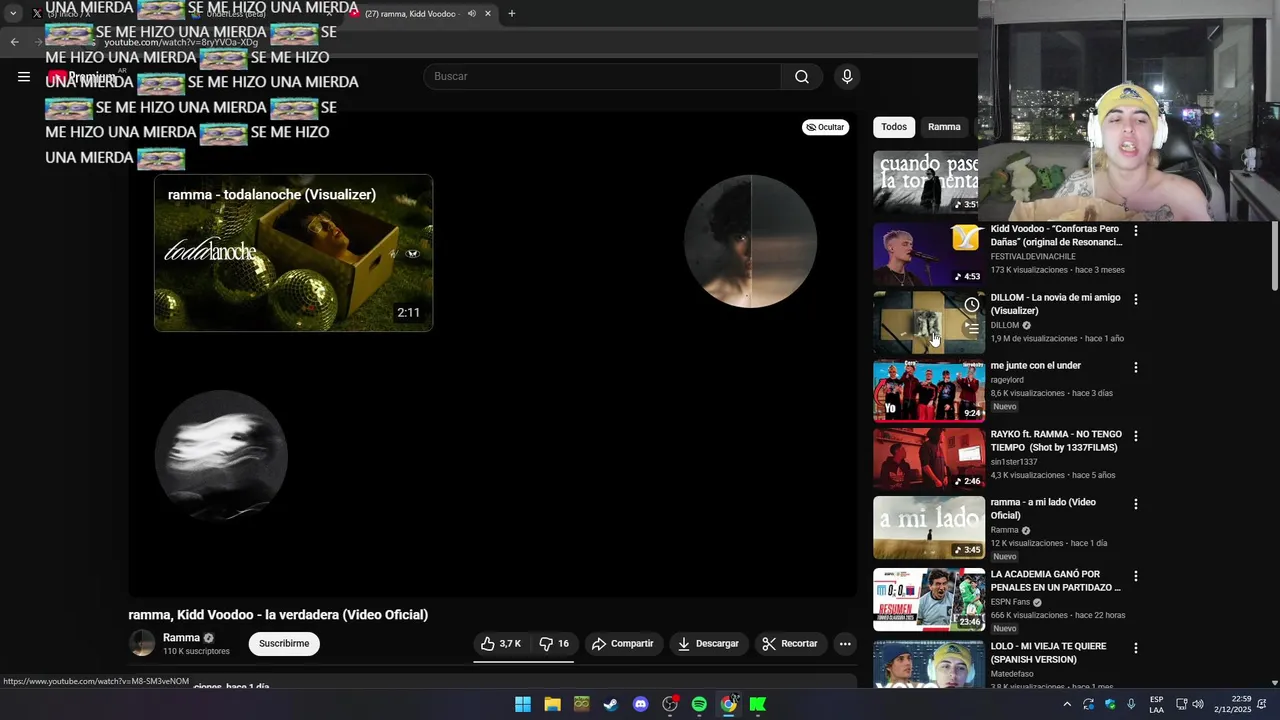Dislike the video with thumbs down
The height and width of the screenshot is (720, 1280).
pos(554,644)
